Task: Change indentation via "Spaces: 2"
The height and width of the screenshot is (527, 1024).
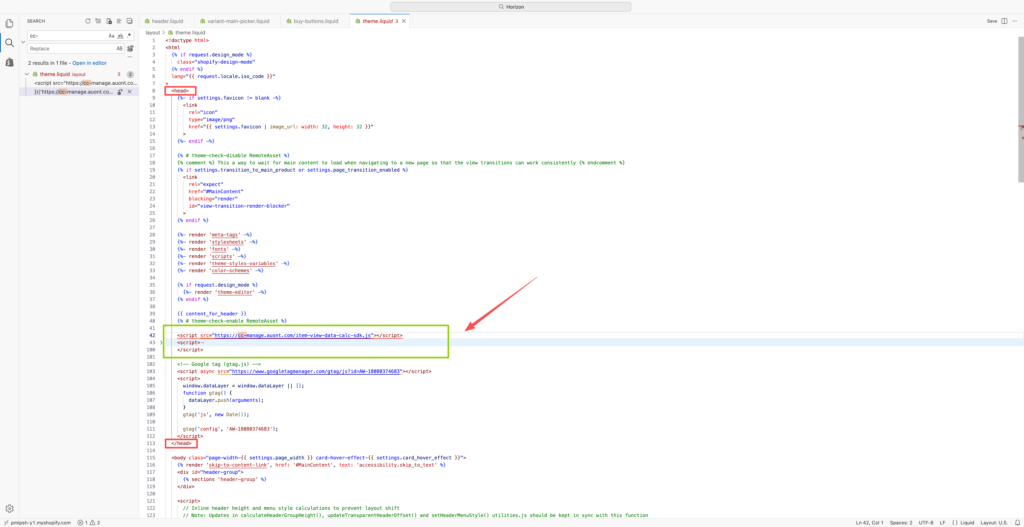Action: 901,522
